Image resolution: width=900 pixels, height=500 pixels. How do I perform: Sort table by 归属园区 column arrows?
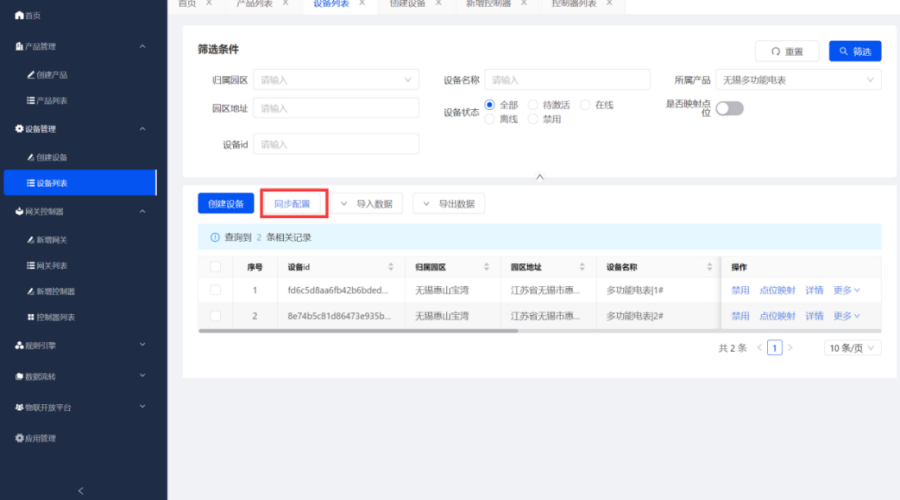coord(486,267)
